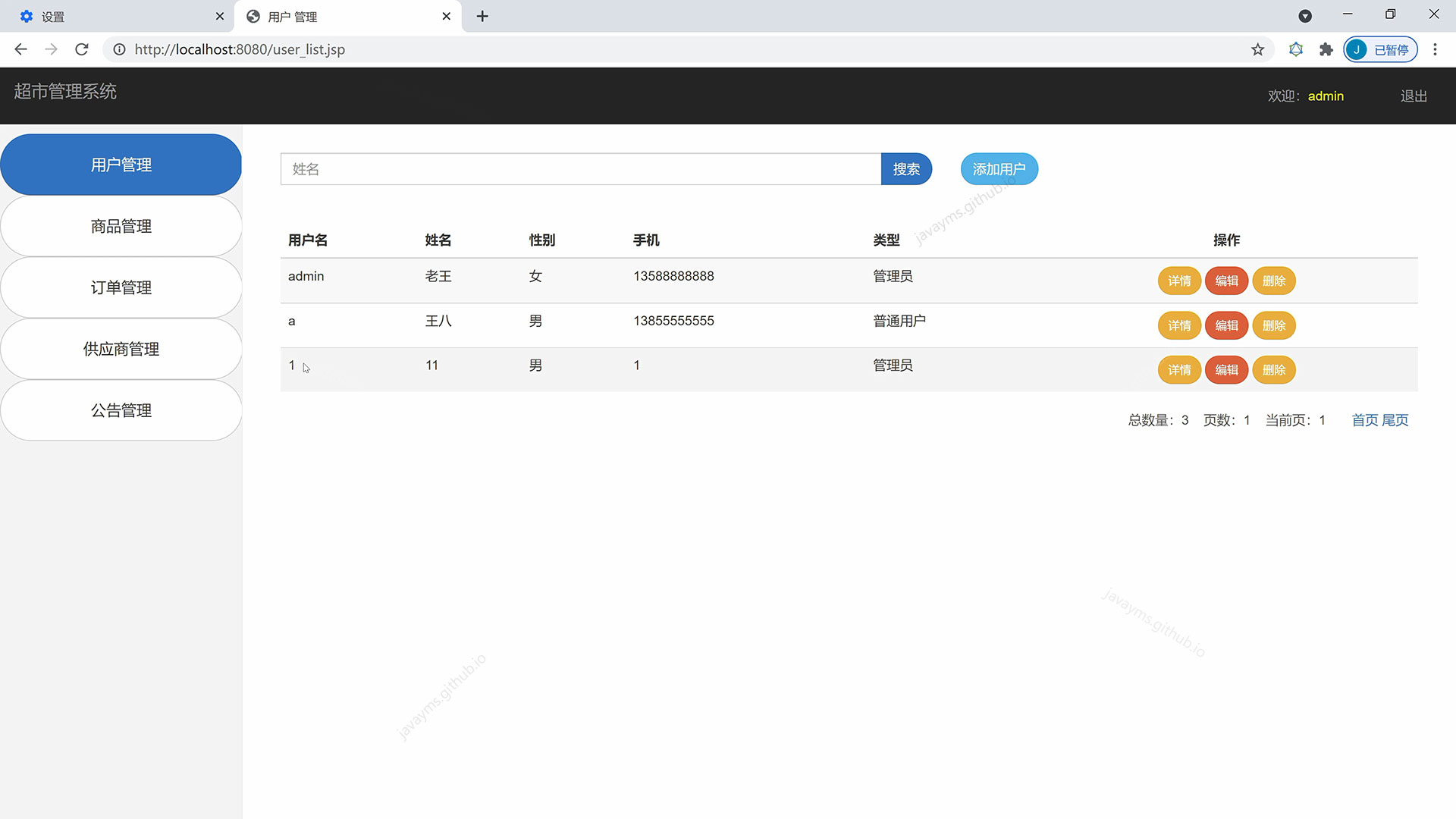This screenshot has height=819, width=1456.
Task: Open 公告管理 sidebar entry
Action: tap(121, 410)
